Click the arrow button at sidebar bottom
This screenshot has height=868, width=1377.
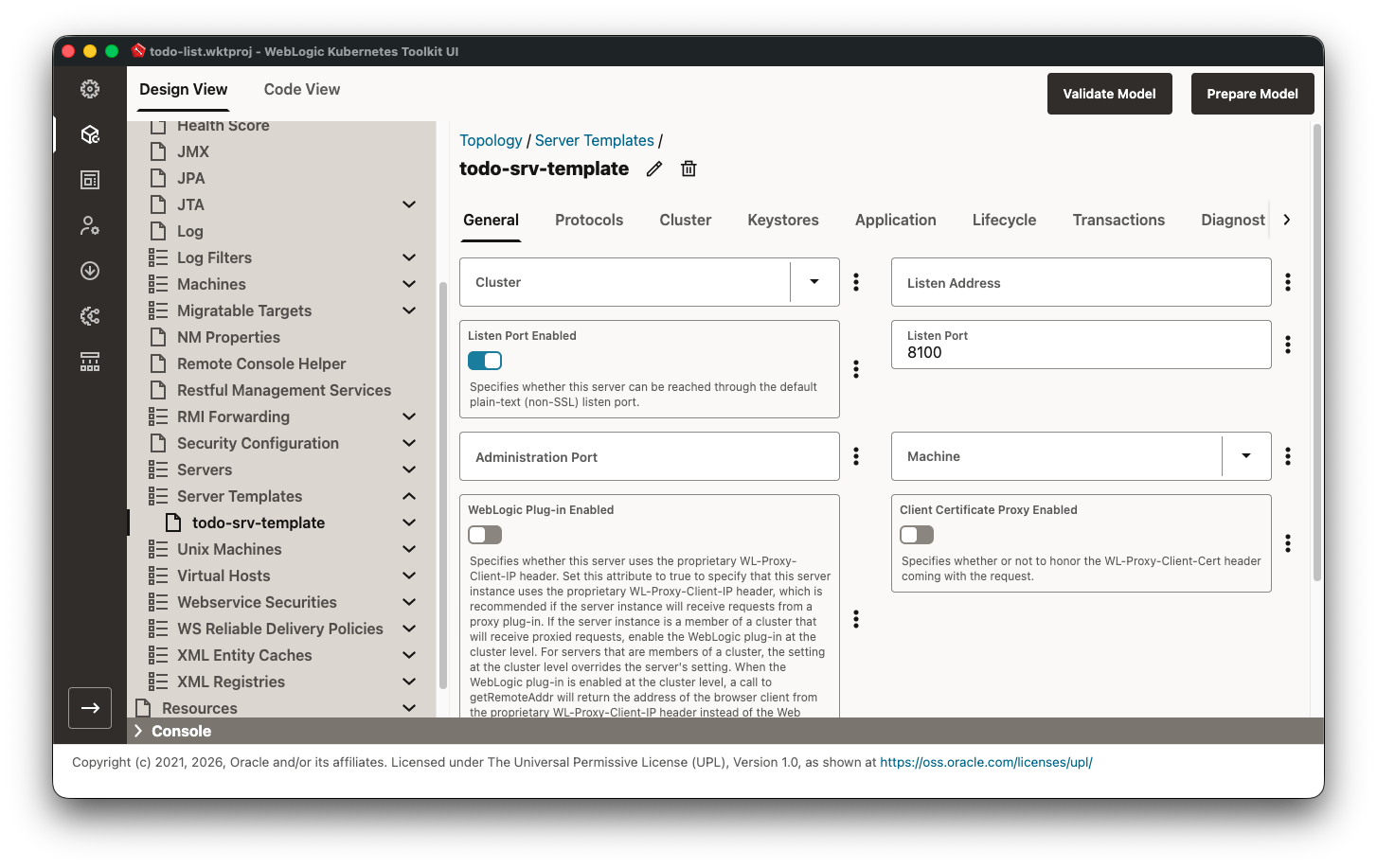click(90, 708)
